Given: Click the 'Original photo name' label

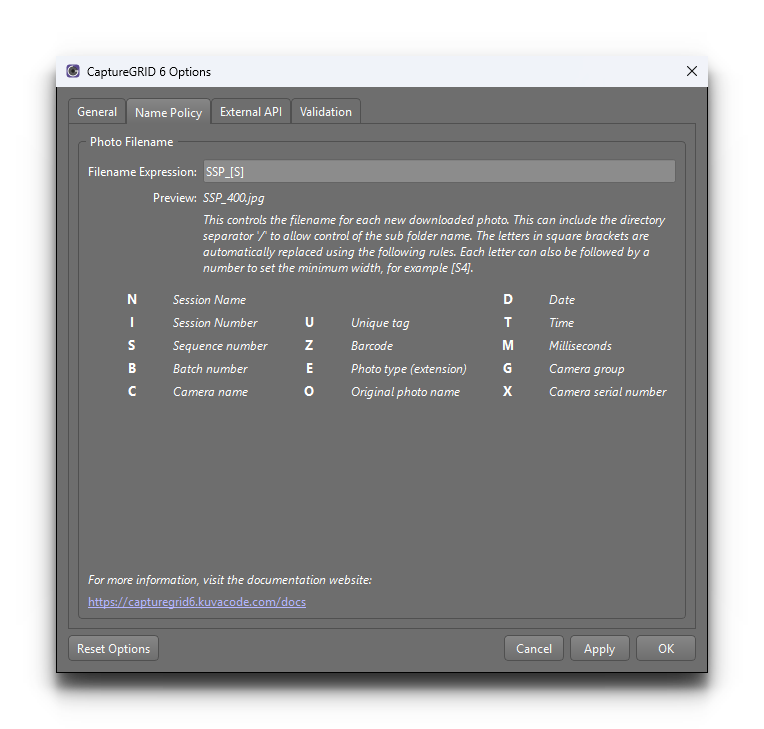Looking at the screenshot, I should click(x=405, y=392).
